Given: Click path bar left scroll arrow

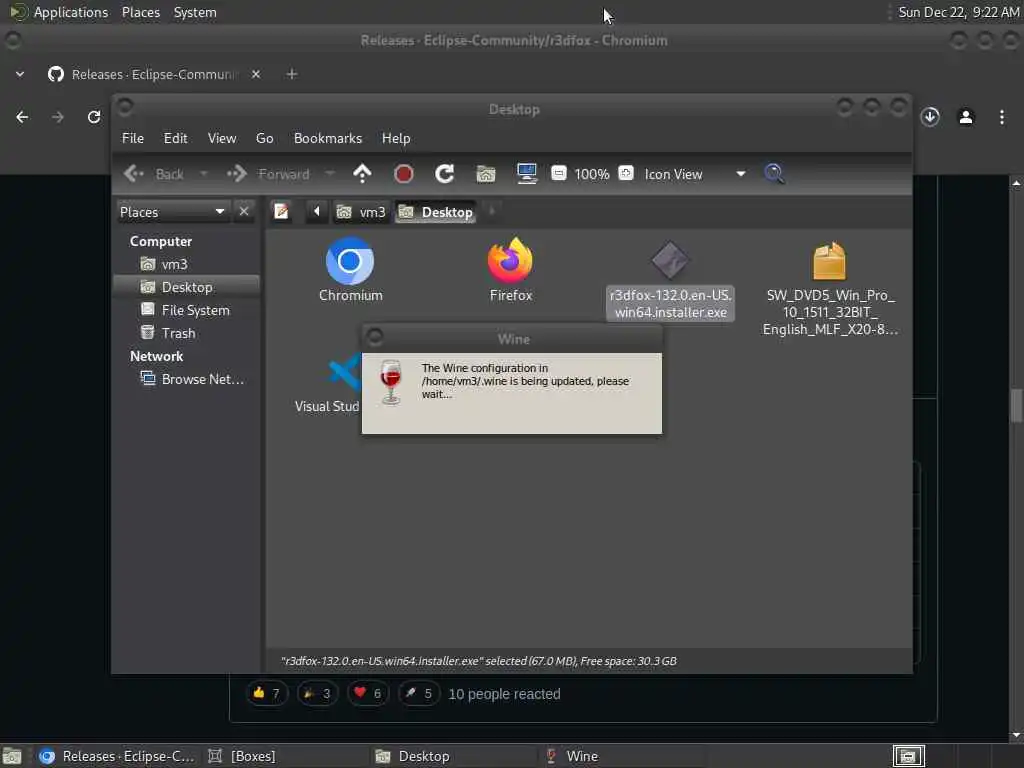Looking at the screenshot, I should (317, 212).
